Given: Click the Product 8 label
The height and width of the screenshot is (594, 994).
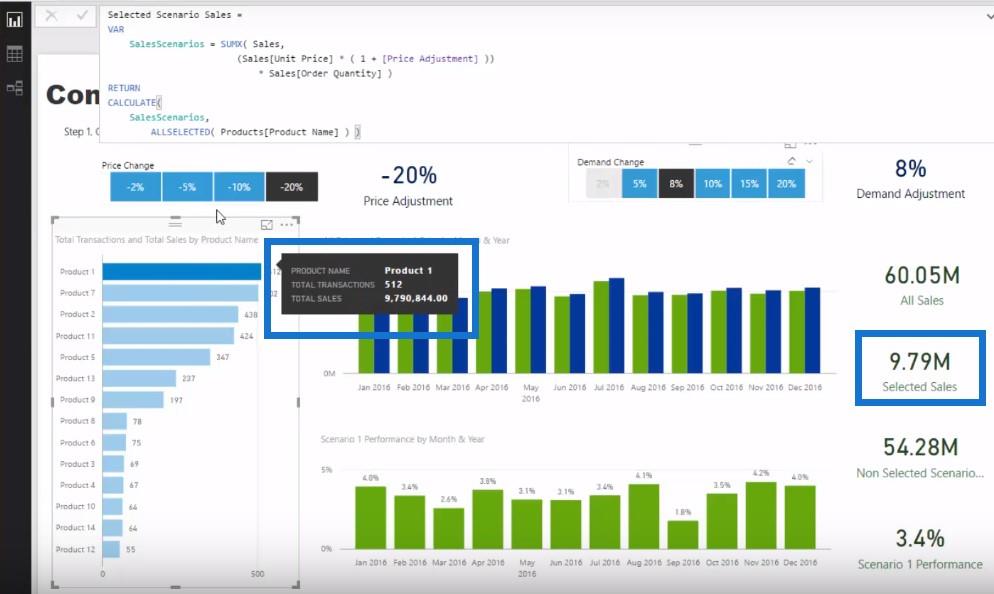Looking at the screenshot, I should 77,421.
